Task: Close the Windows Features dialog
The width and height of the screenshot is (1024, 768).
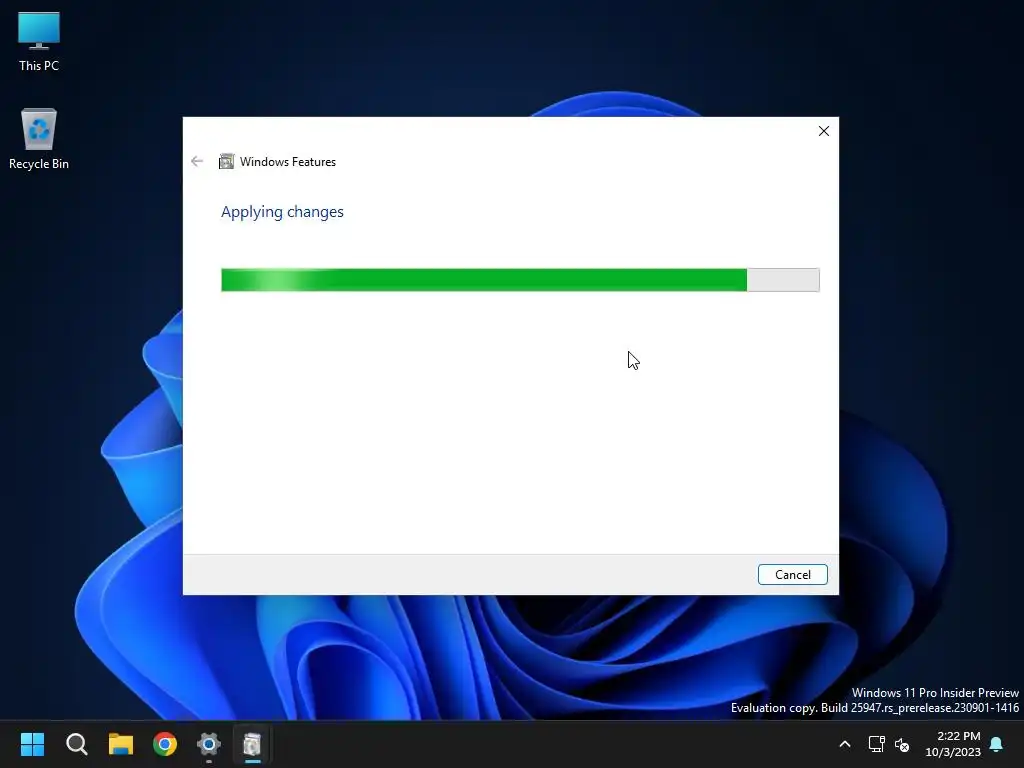Action: [824, 131]
